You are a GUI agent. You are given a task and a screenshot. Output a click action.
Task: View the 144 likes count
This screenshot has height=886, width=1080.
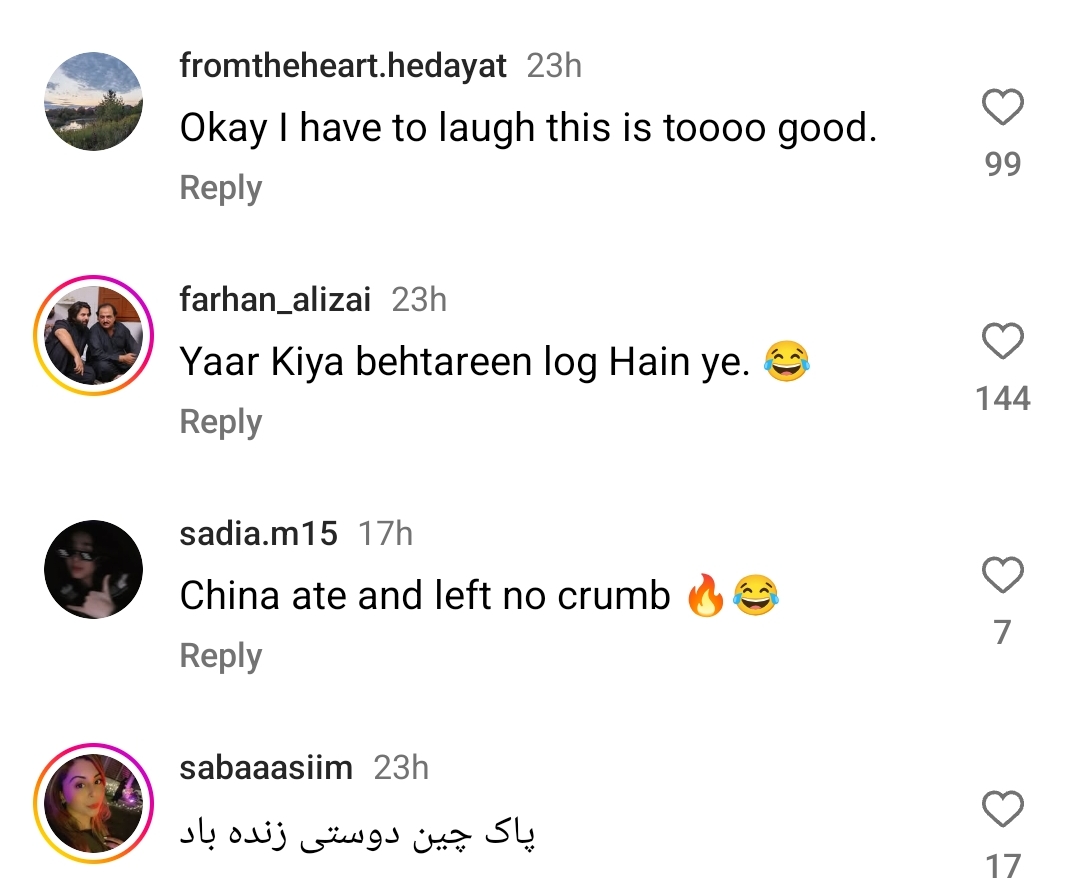click(1002, 399)
